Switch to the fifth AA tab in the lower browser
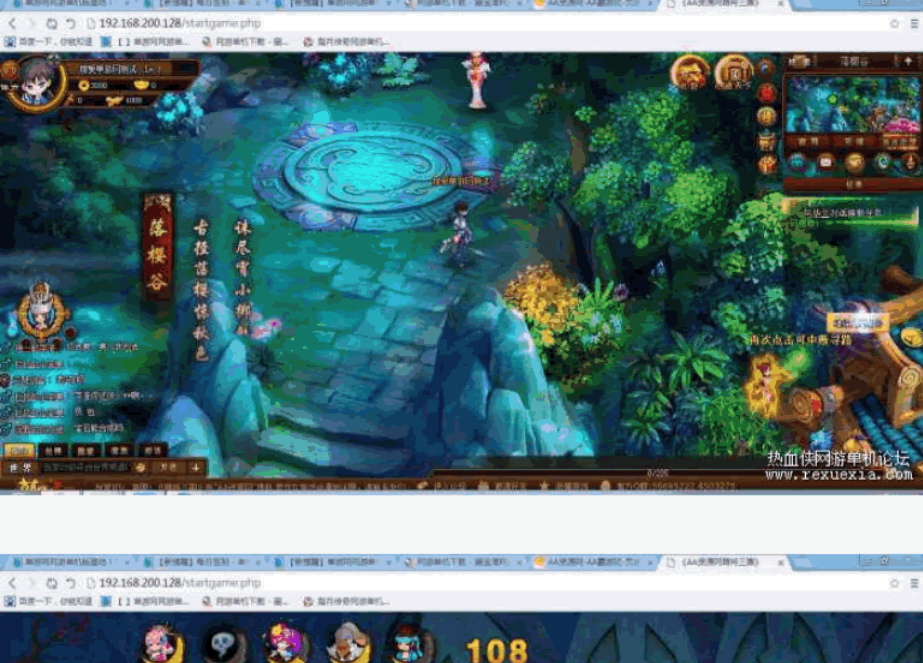 (x=593, y=562)
